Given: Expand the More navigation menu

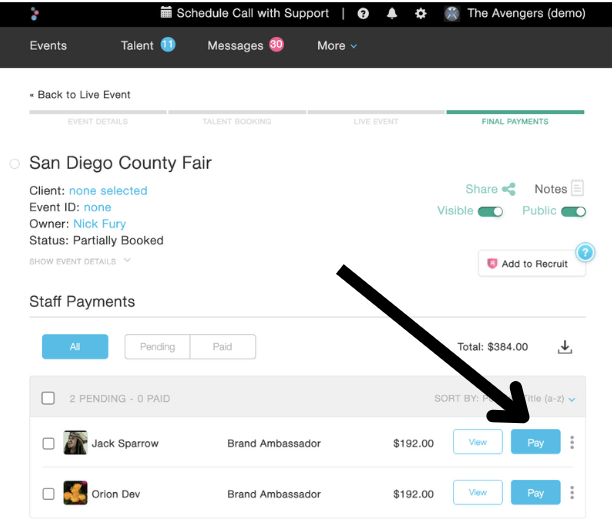Looking at the screenshot, I should pyautogui.click(x=337, y=46).
